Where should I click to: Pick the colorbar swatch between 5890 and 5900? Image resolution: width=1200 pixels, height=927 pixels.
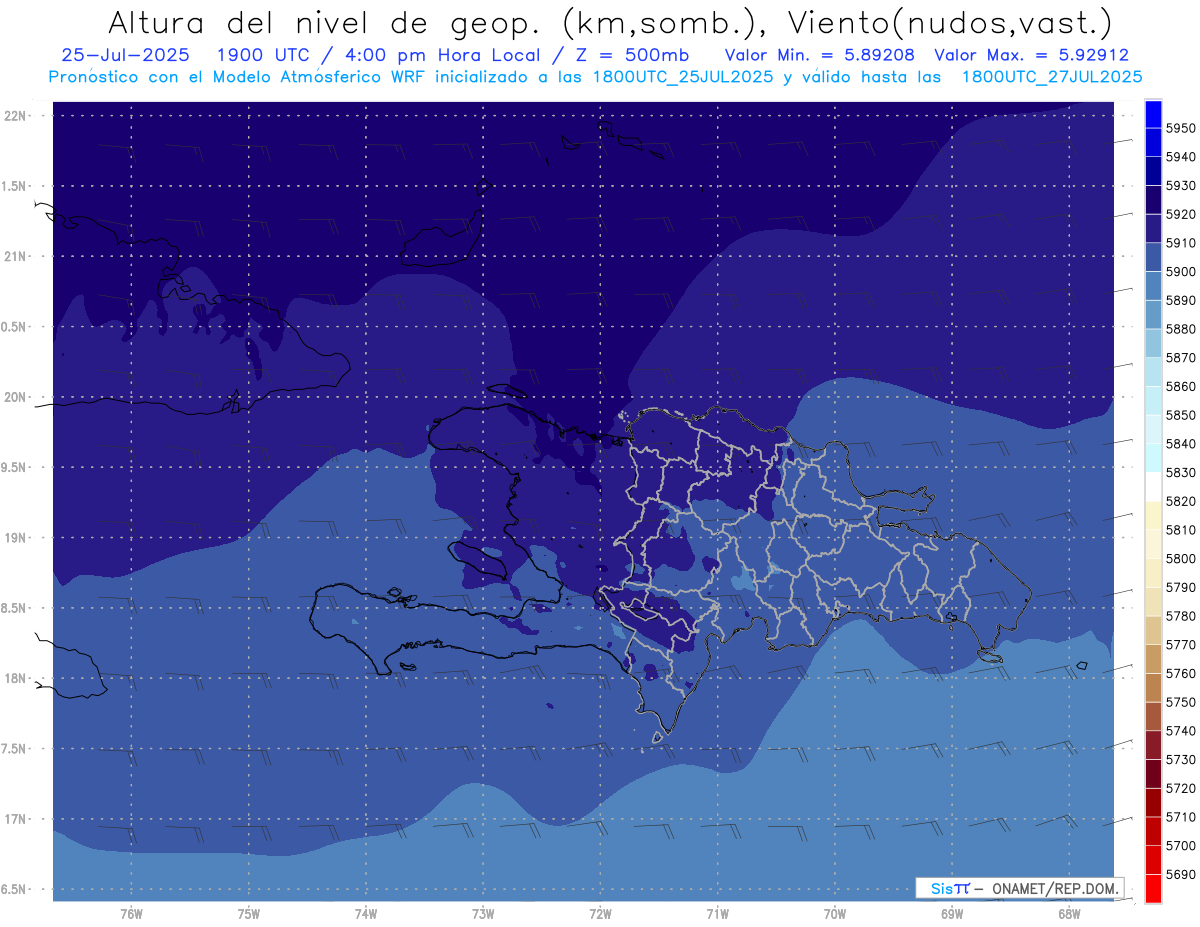click(x=1153, y=286)
